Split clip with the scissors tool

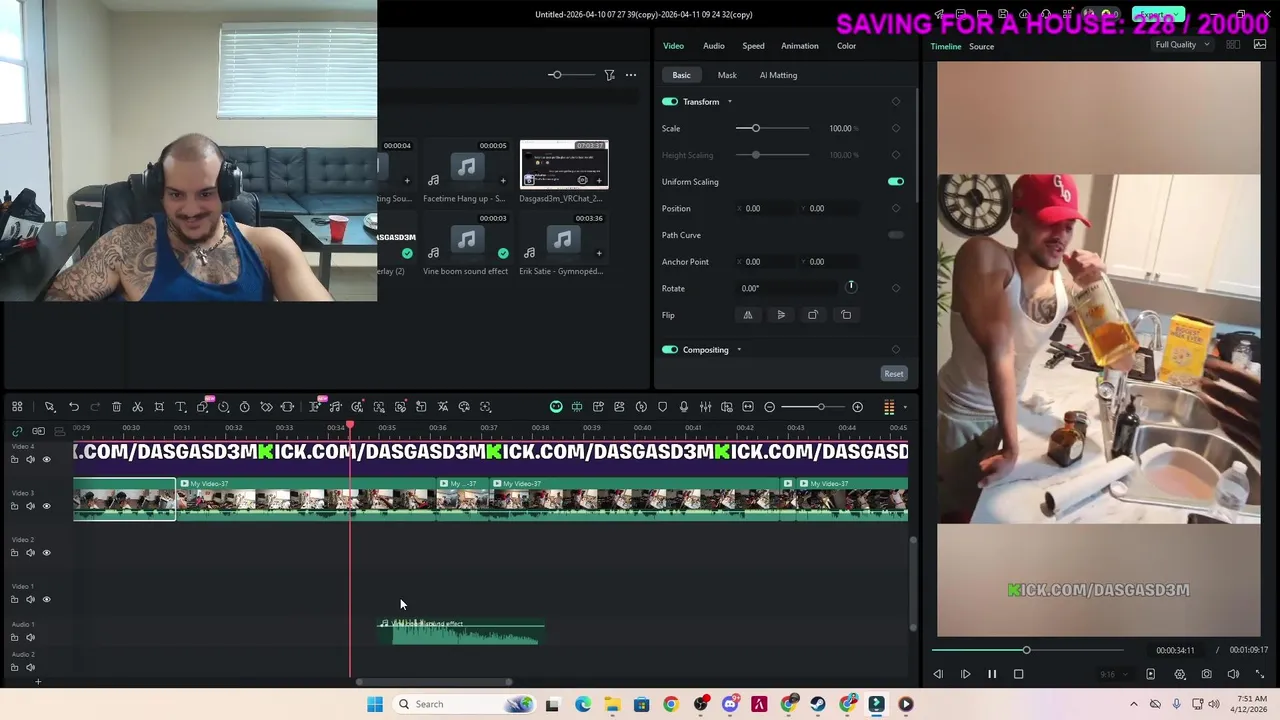point(138,407)
